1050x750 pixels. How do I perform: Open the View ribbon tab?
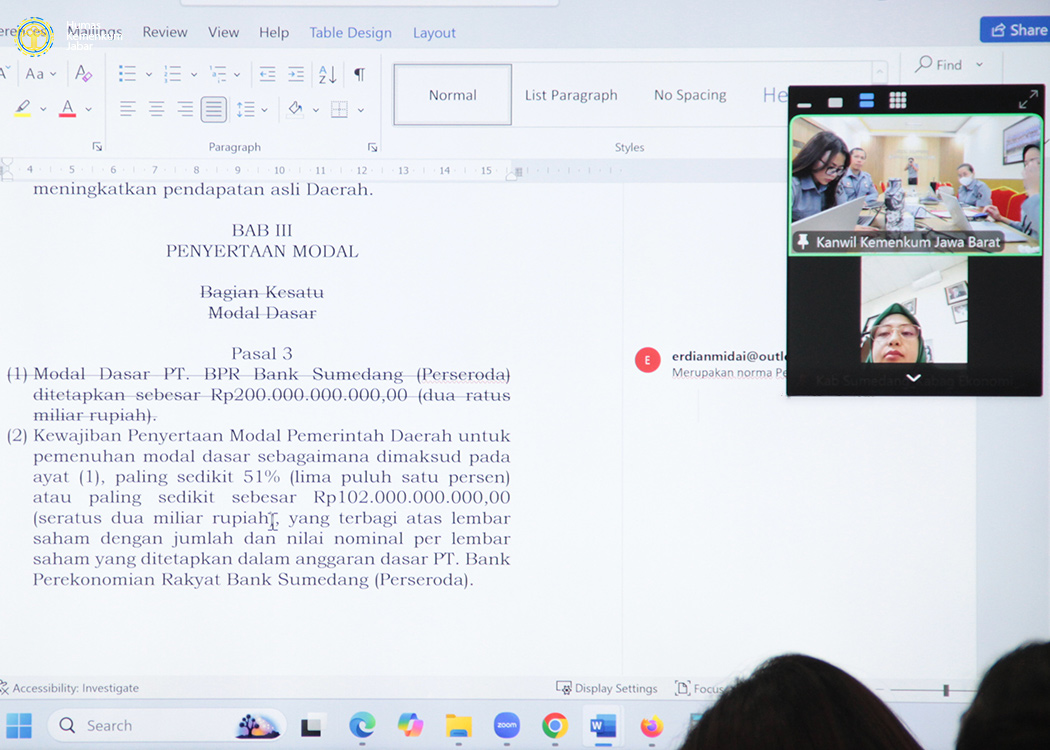(x=223, y=32)
